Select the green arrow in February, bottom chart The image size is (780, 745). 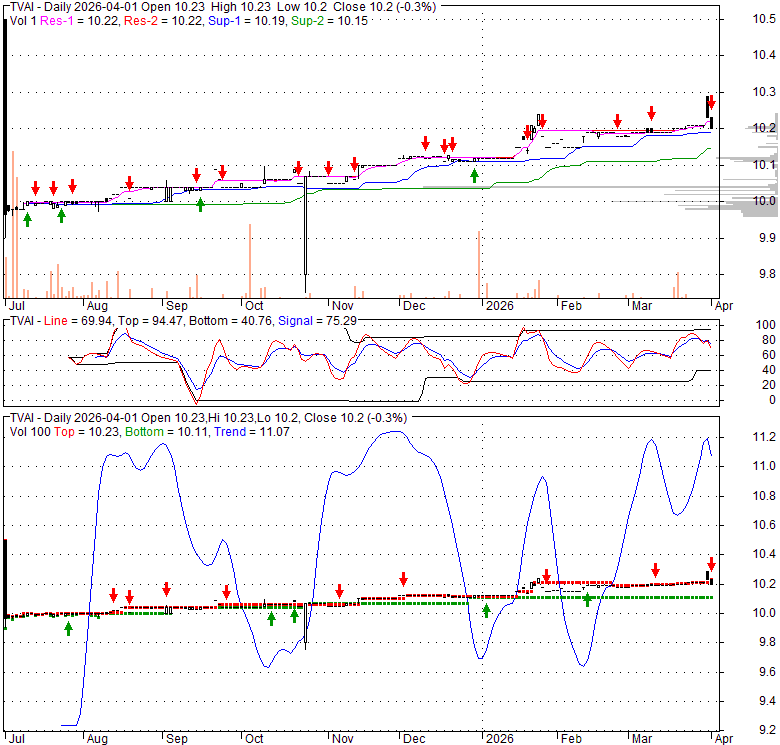[x=588, y=599]
